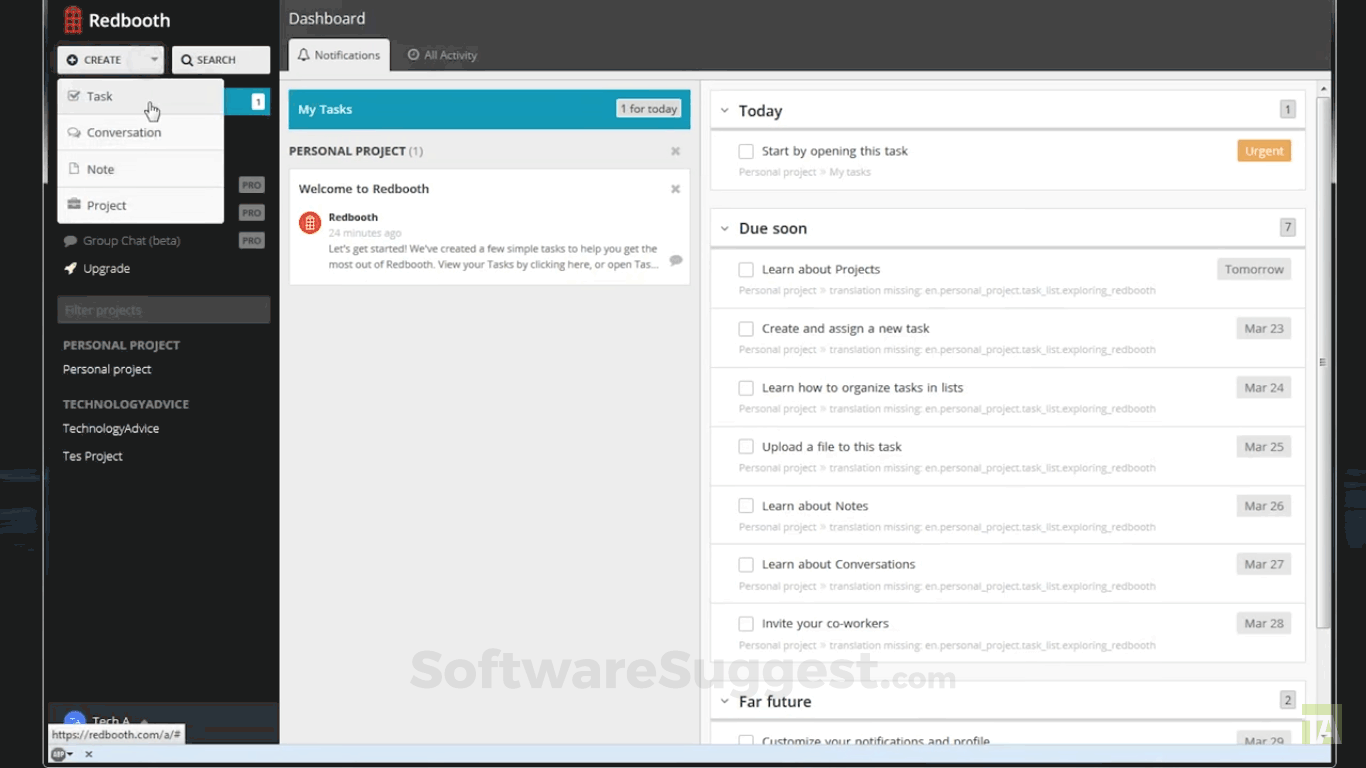Choose Project from the Create menu
Image resolution: width=1366 pixels, height=768 pixels.
click(140, 205)
